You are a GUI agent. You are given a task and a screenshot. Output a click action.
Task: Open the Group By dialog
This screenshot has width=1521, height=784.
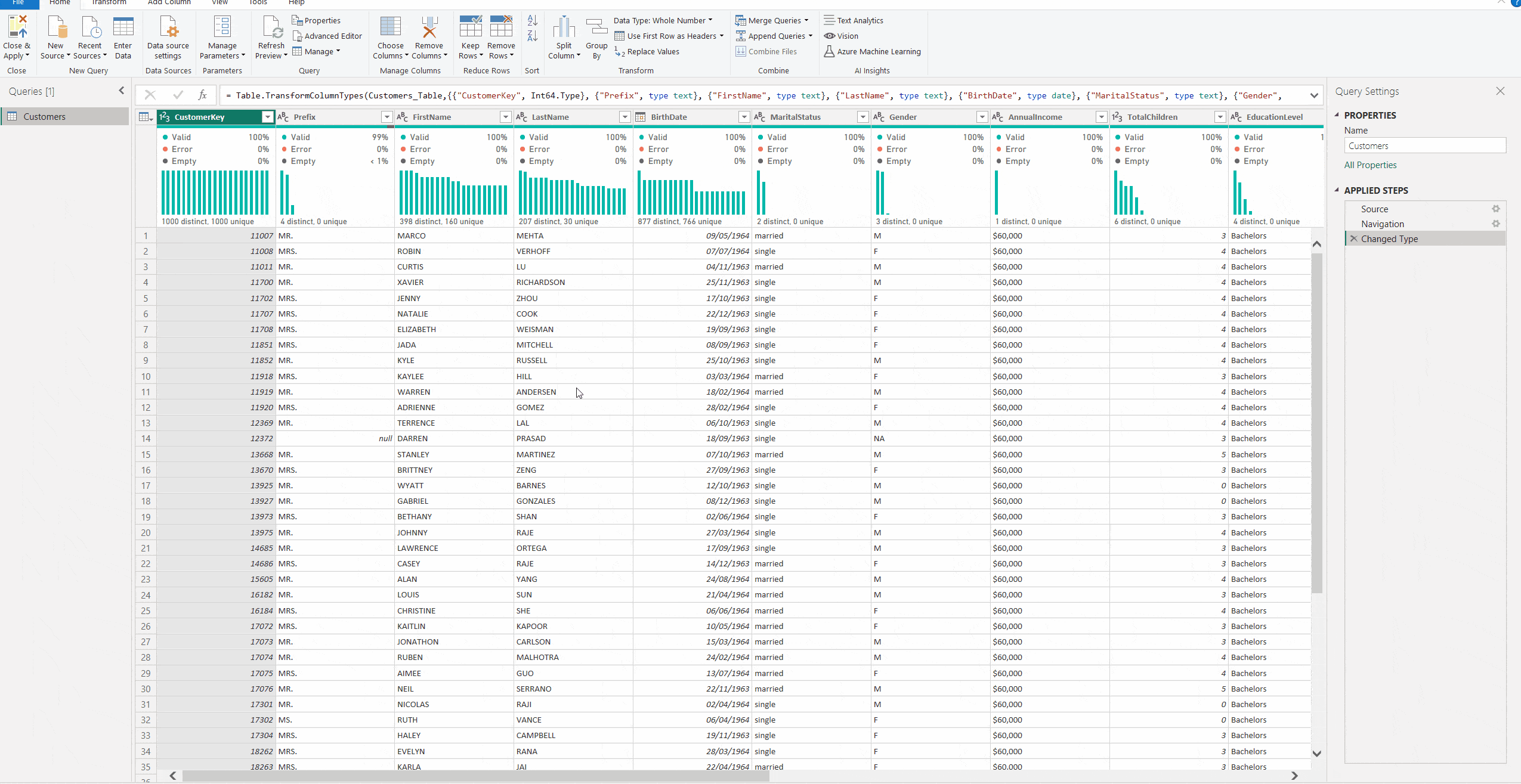pyautogui.click(x=595, y=36)
